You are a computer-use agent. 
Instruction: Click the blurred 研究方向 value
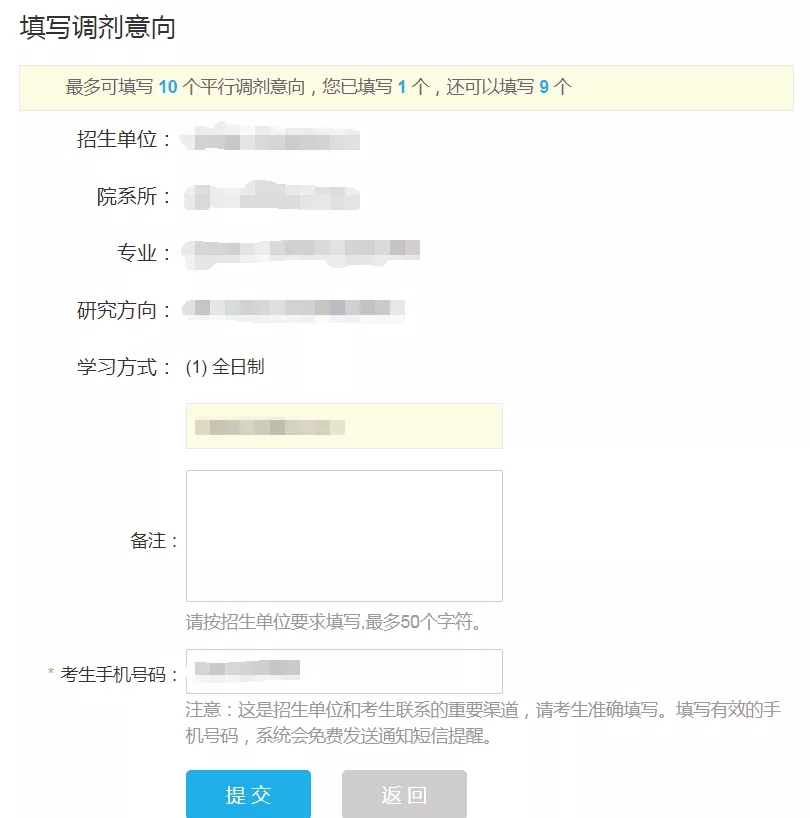294,310
